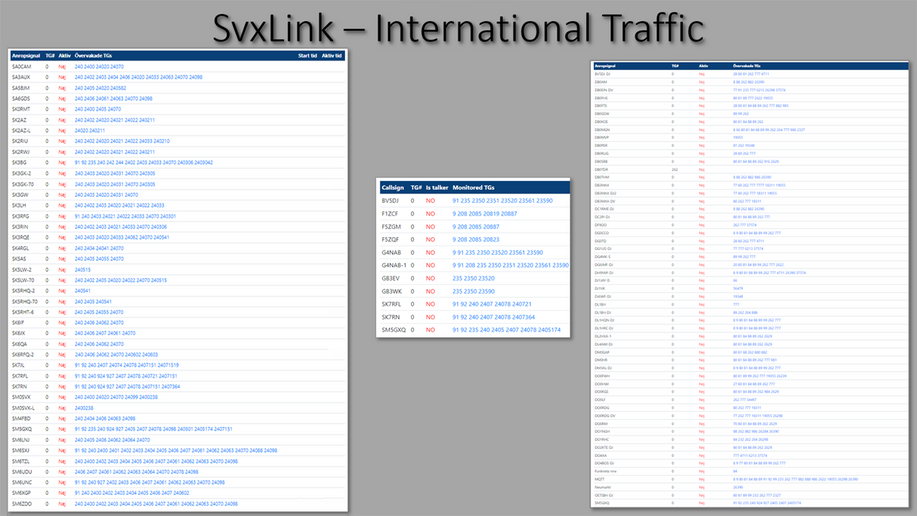Open SM6SXJ's monitored TGs list
This screenshot has height=516, width=917.
[175, 450]
